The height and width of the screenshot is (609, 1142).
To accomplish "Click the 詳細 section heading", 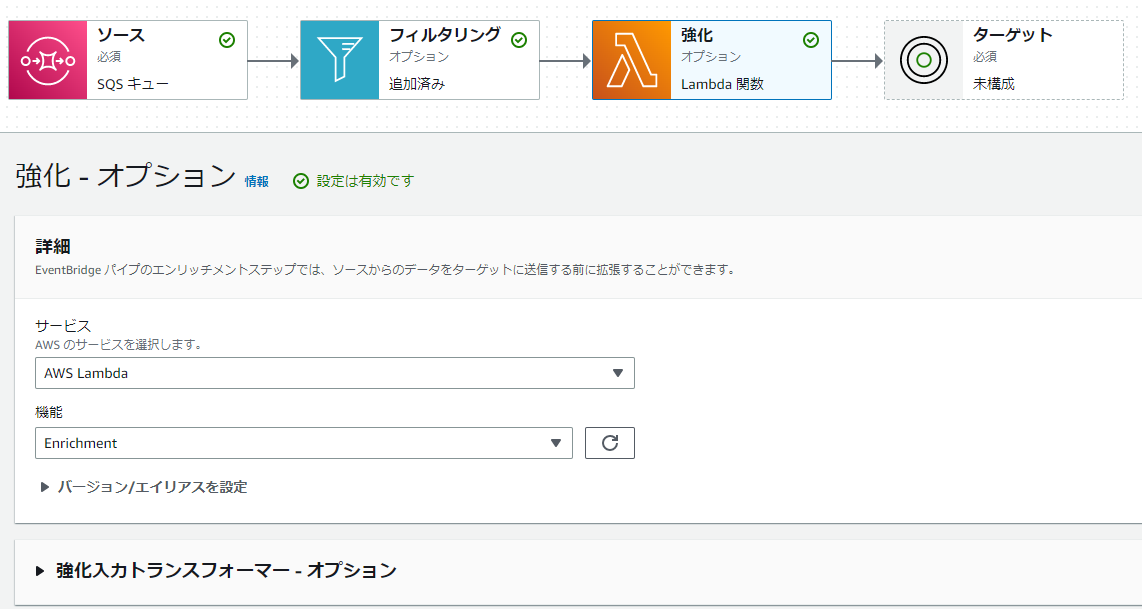I will click(52, 246).
